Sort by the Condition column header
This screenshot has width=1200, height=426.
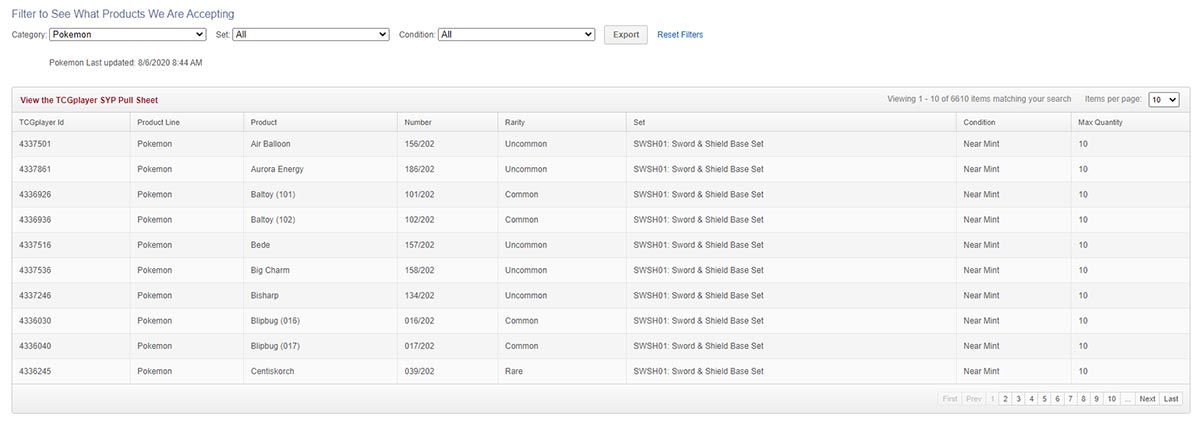pyautogui.click(x=1013, y=122)
